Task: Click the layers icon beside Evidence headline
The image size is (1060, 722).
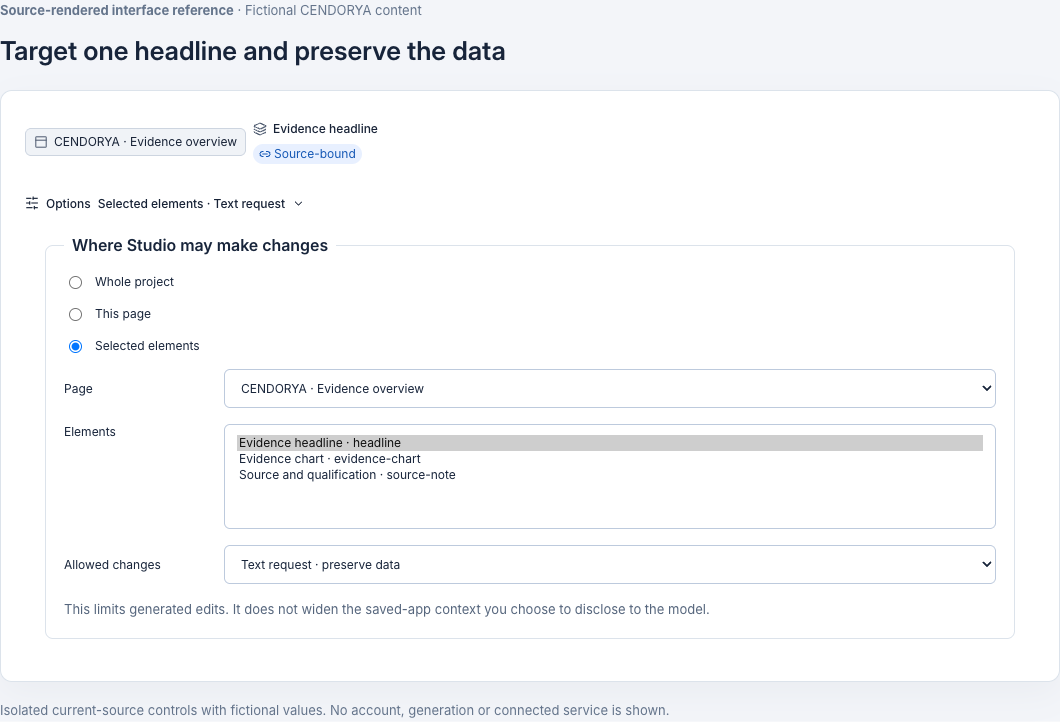Action: 260,129
